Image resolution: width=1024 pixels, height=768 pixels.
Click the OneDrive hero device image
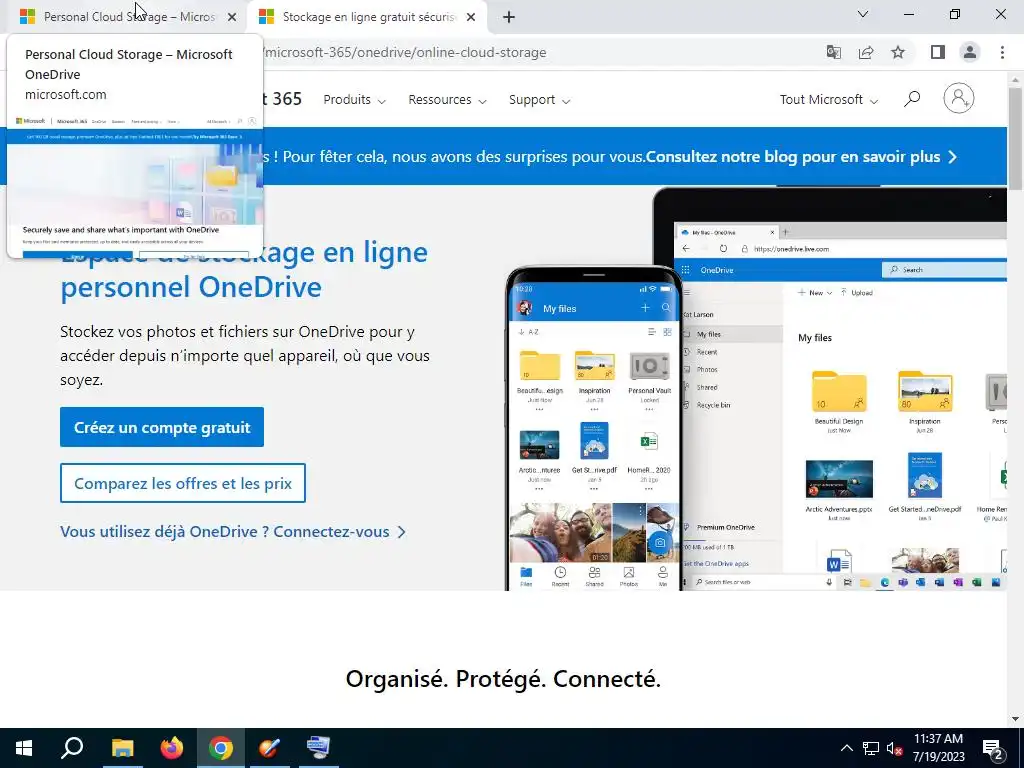756,389
